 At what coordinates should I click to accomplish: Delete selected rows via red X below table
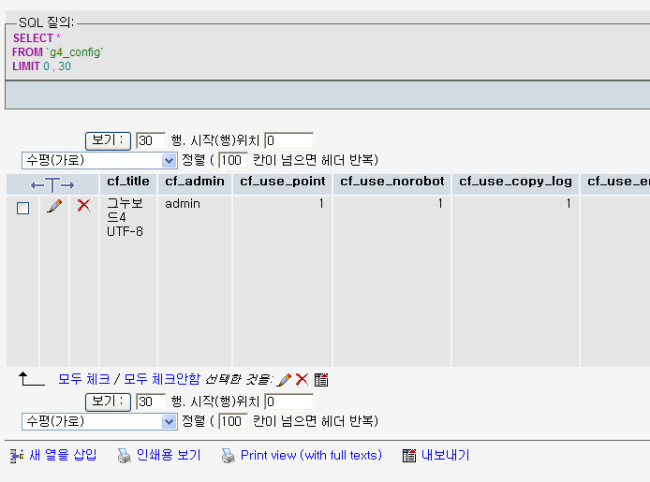pyautogui.click(x=302, y=379)
